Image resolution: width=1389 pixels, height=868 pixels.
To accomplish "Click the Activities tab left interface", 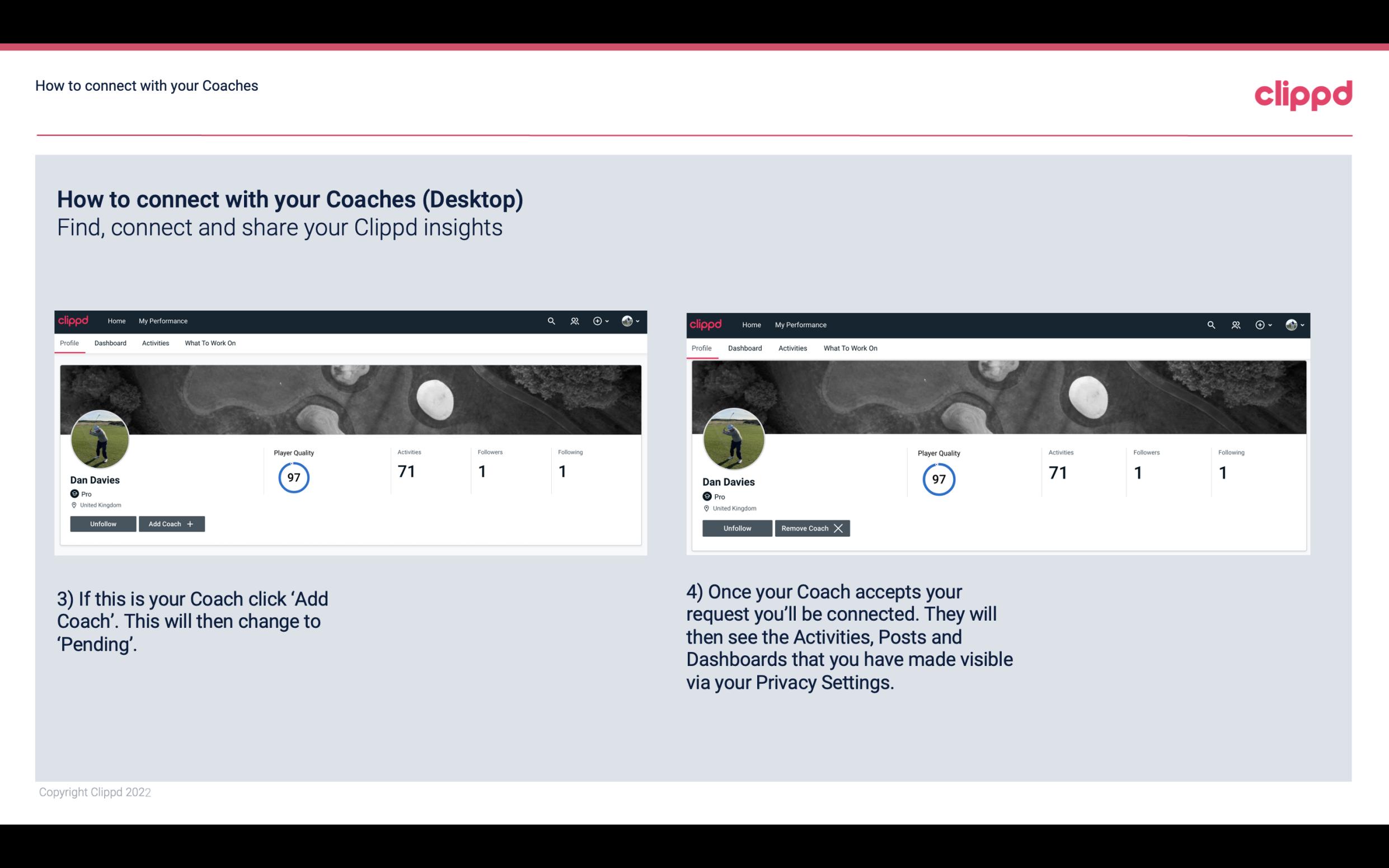I will 155,343.
